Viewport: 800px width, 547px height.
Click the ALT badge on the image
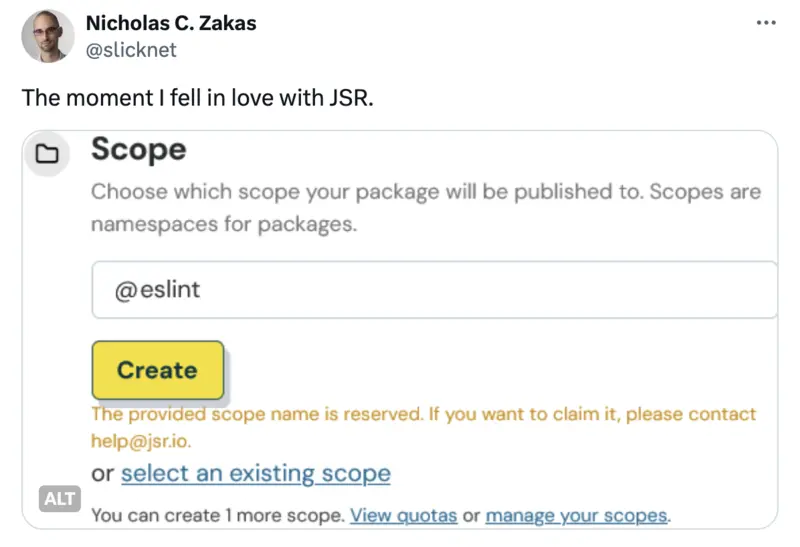tap(59, 498)
